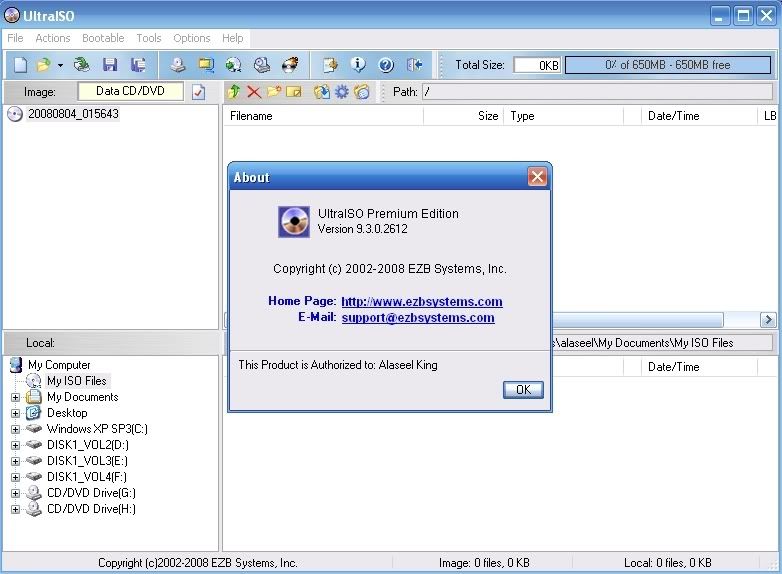Select My Computer in Local tree
Image resolution: width=782 pixels, height=574 pixels.
[59, 365]
